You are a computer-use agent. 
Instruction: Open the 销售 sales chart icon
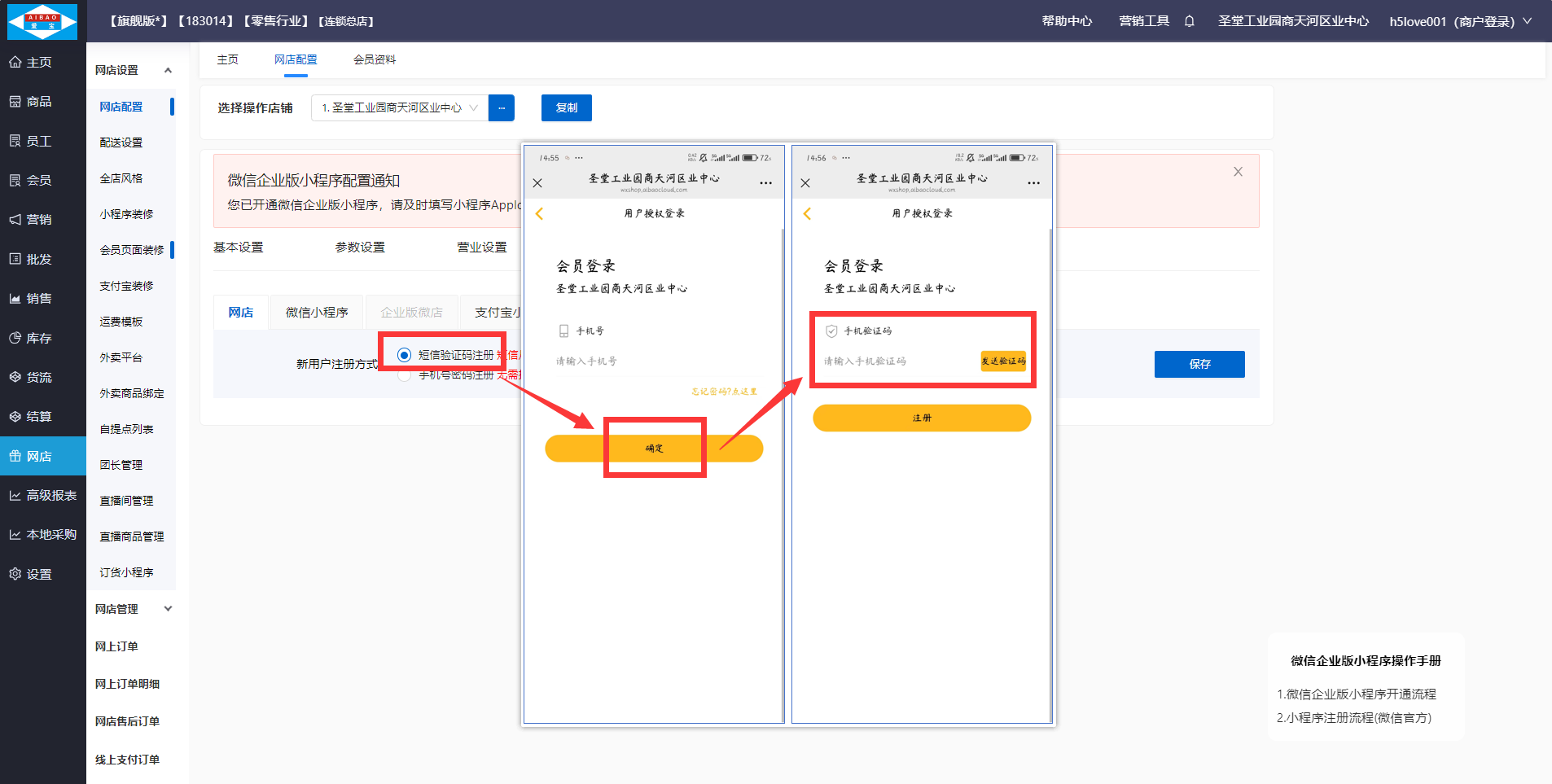15,299
